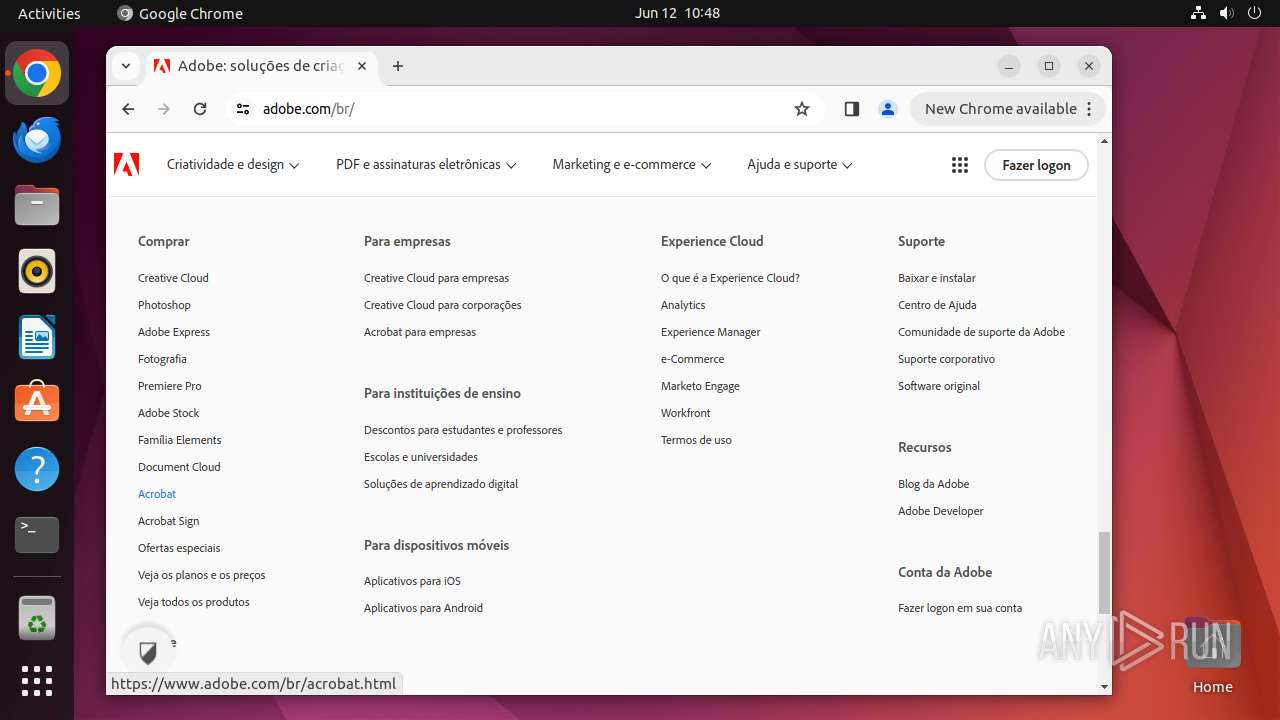Viewport: 1280px width, 720px height.
Task: Go back with the back arrow
Action: [x=128, y=109]
